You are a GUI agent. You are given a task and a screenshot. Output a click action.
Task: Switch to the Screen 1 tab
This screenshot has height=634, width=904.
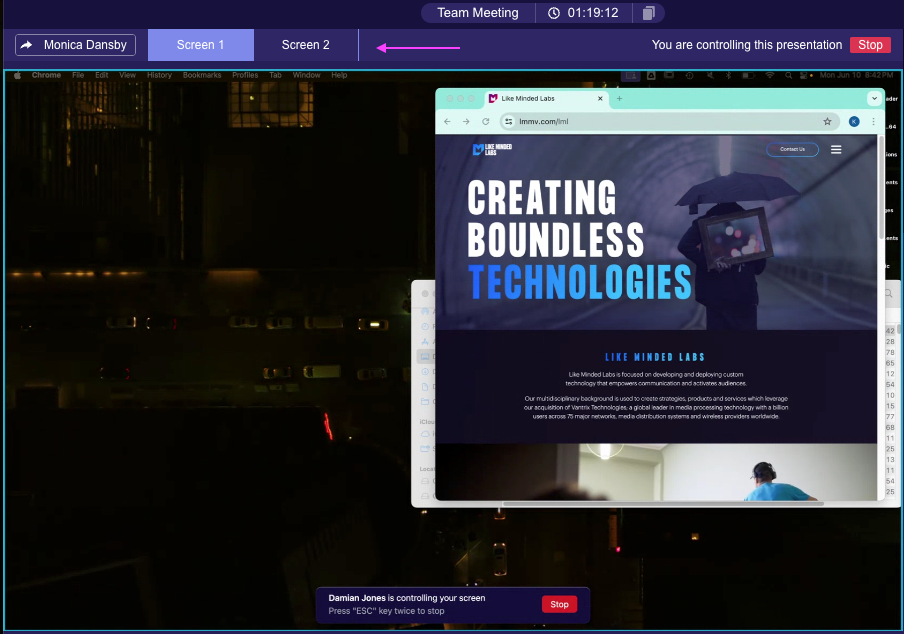pyautogui.click(x=201, y=45)
